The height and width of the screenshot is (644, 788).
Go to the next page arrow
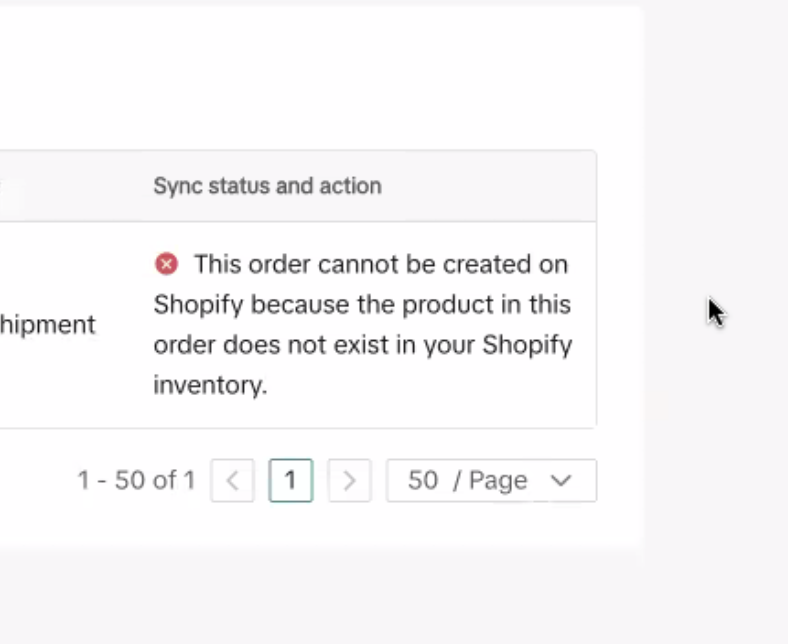point(349,481)
